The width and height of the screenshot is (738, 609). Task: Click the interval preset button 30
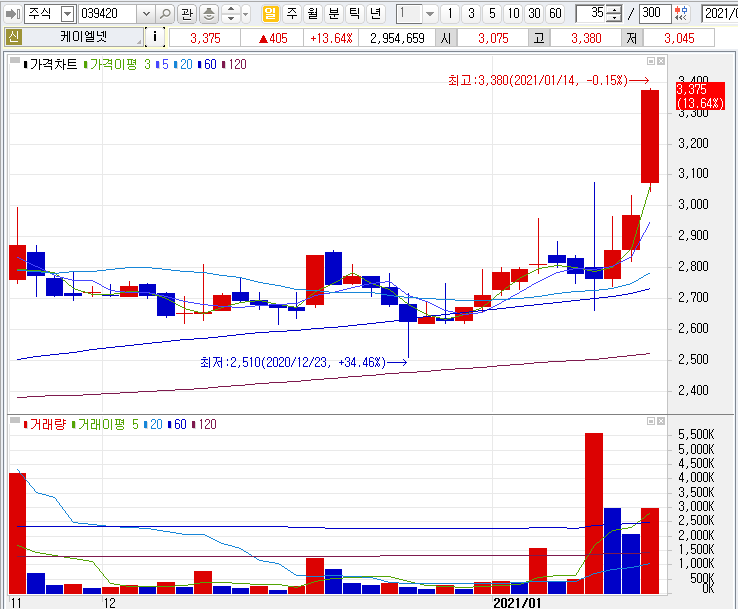coord(534,14)
